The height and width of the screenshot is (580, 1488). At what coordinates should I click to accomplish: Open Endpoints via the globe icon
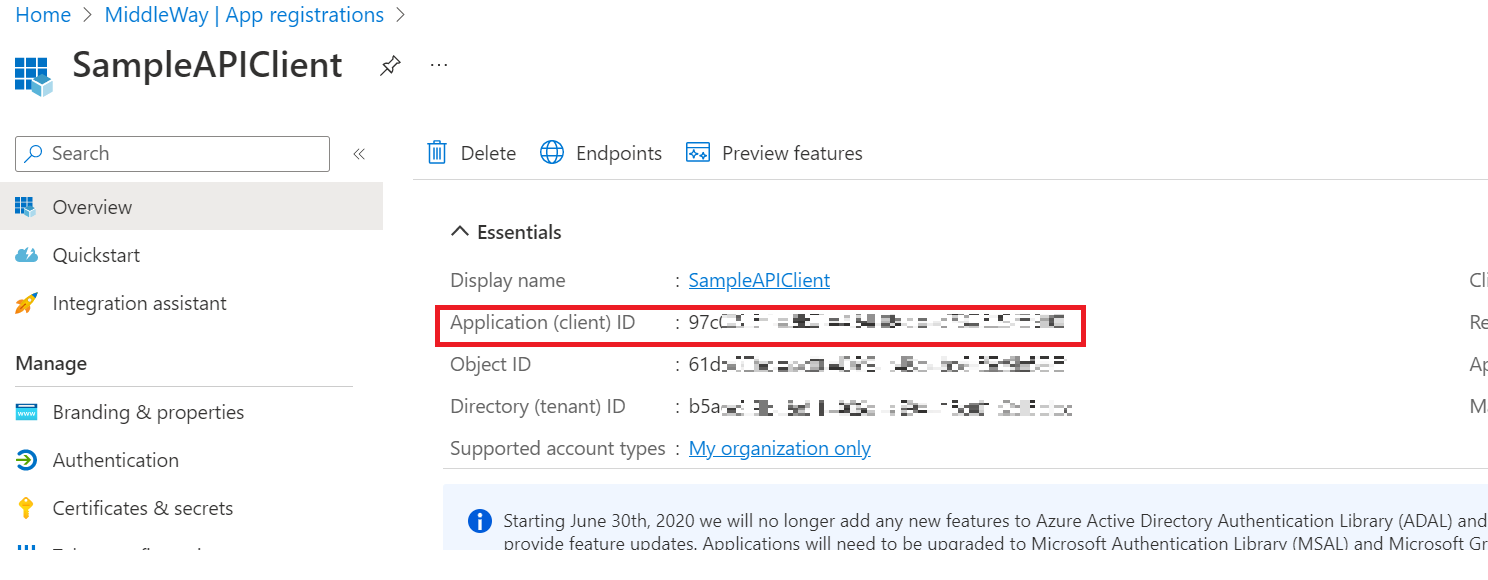[x=552, y=152]
